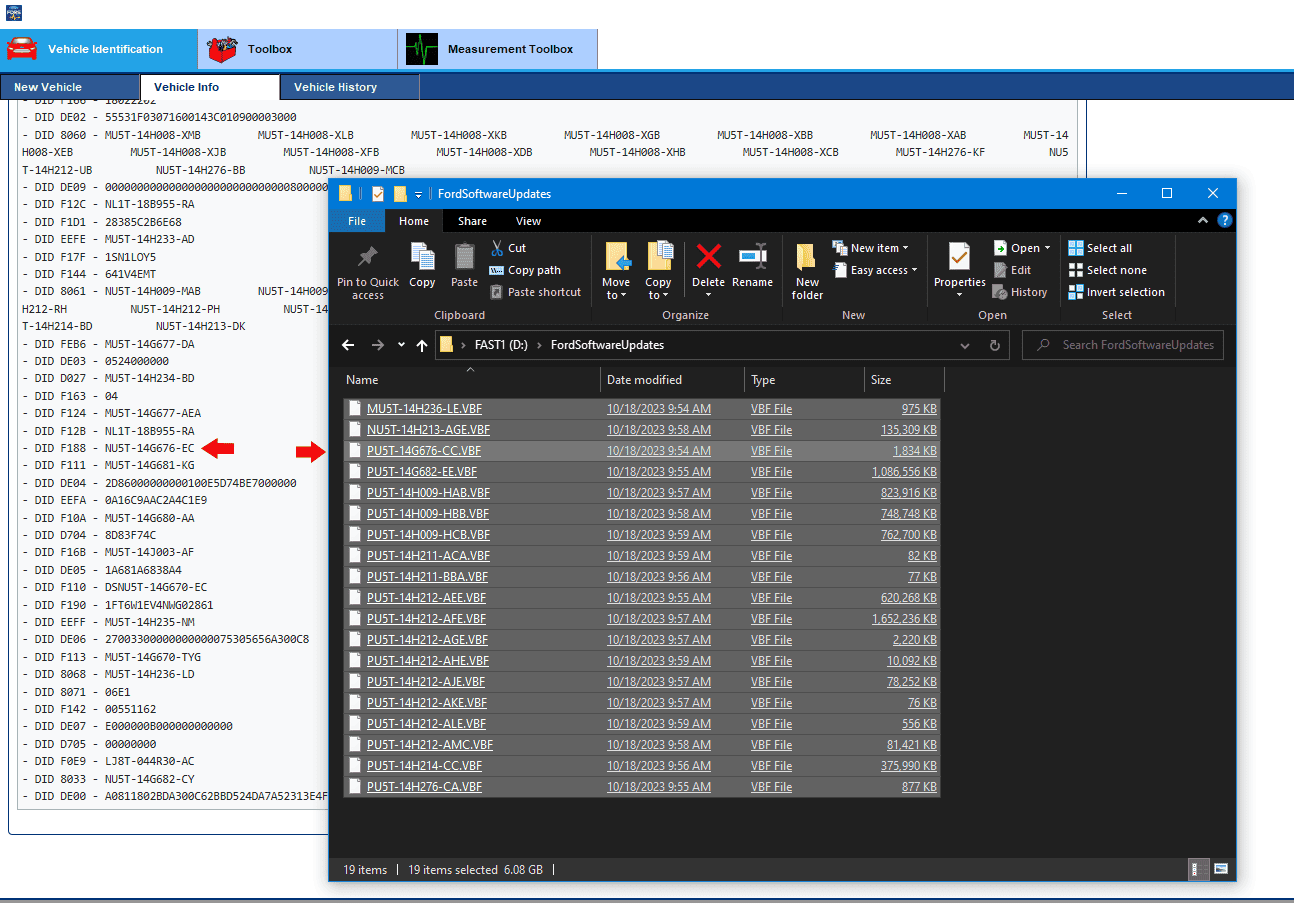
Task: Expand the Move to dropdown
Action: (617, 268)
